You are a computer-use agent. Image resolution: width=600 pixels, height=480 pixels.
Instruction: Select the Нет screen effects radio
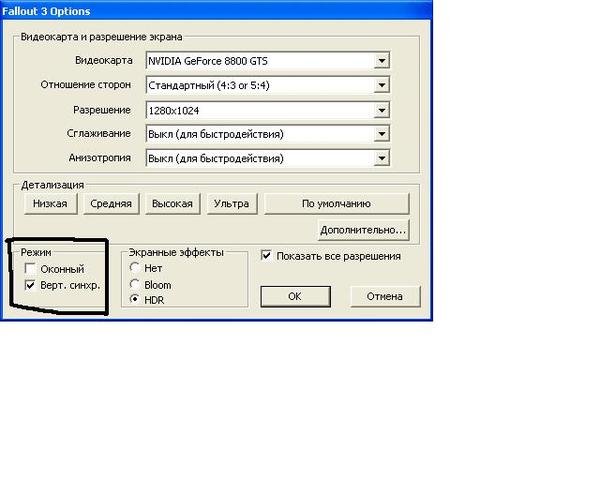tap(134, 267)
